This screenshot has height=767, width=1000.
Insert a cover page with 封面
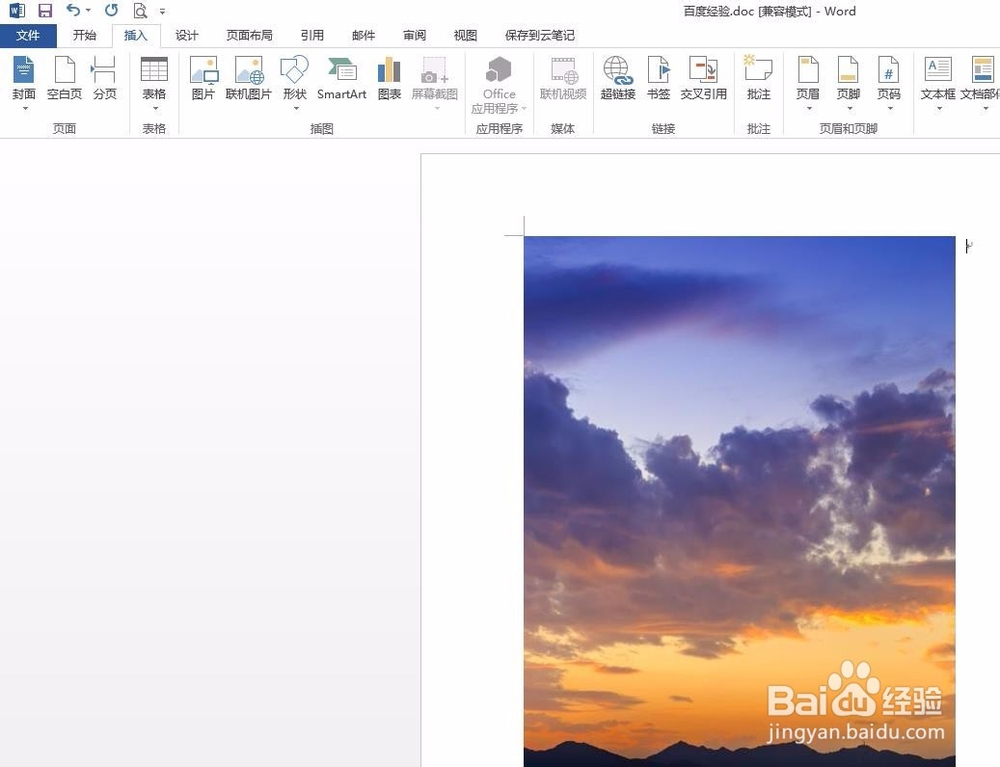tap(24, 77)
